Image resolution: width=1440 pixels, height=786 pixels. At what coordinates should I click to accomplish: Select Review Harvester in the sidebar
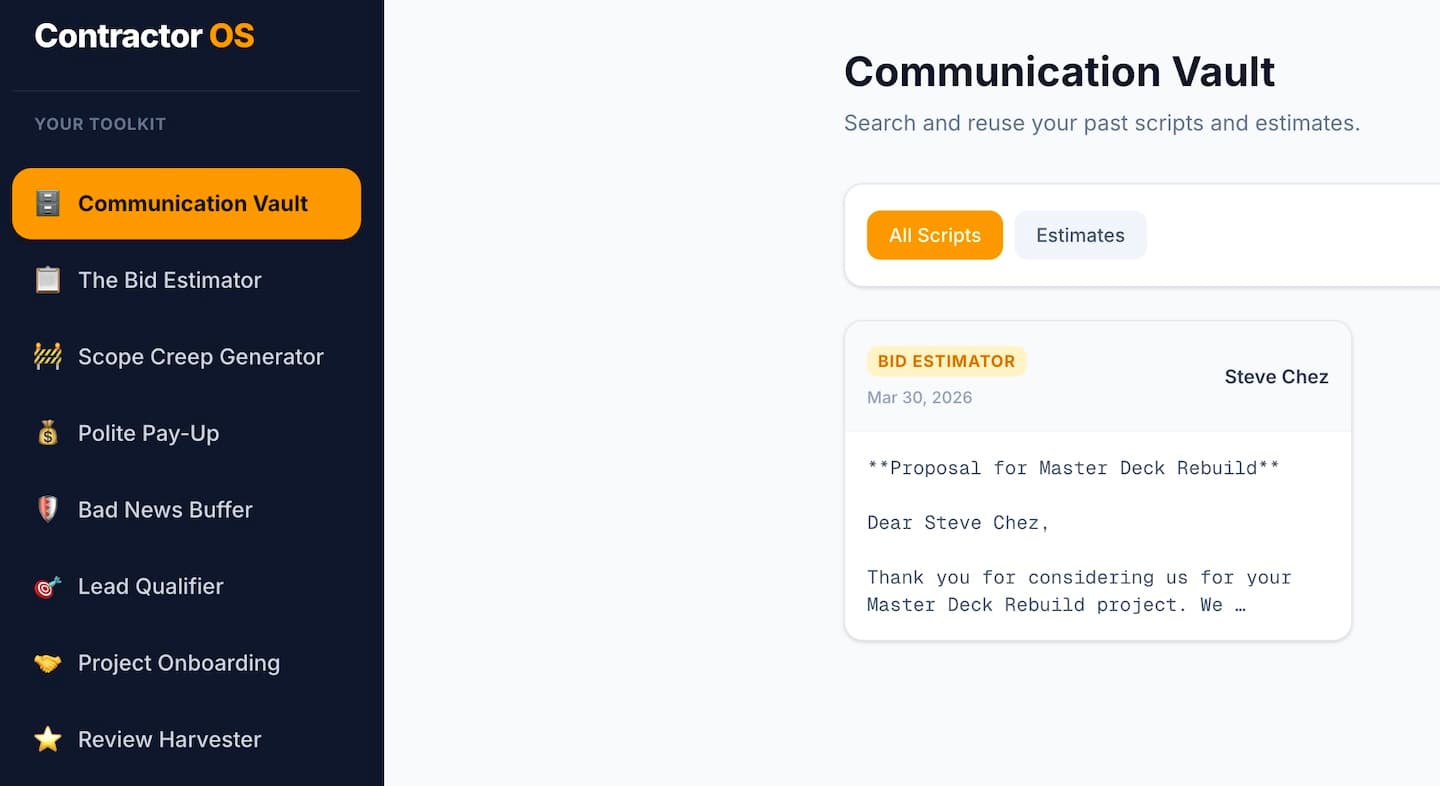(170, 740)
